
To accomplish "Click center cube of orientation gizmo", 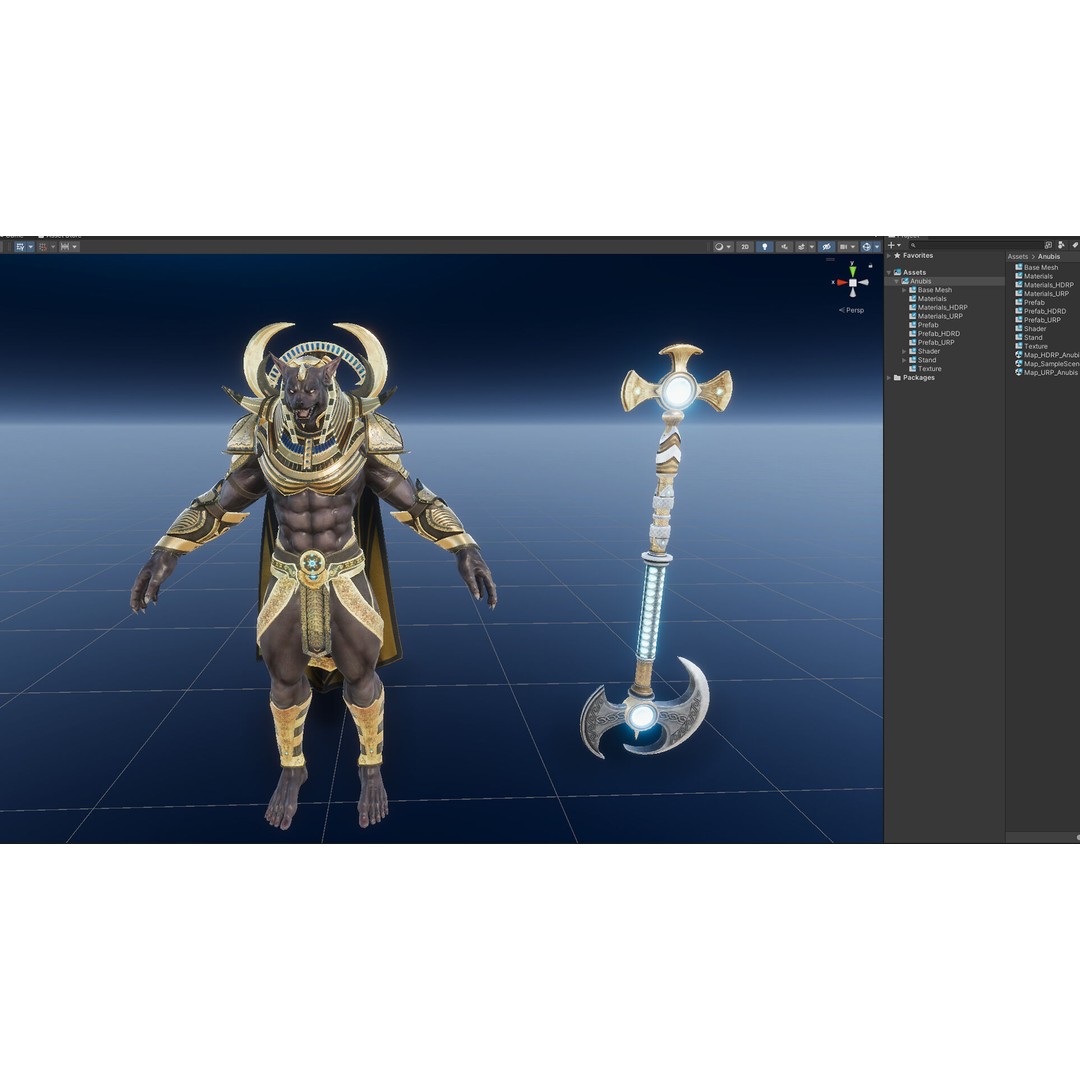I will click(x=853, y=282).
